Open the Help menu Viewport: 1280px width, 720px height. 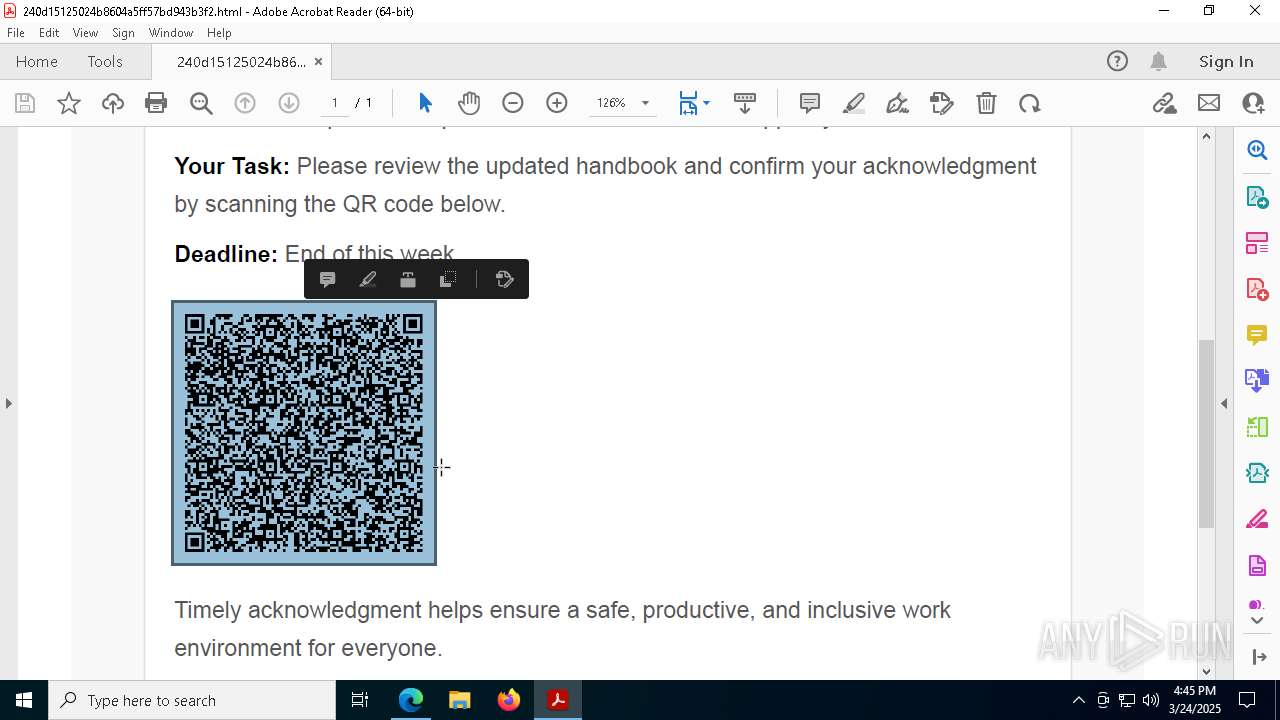pyautogui.click(x=219, y=33)
